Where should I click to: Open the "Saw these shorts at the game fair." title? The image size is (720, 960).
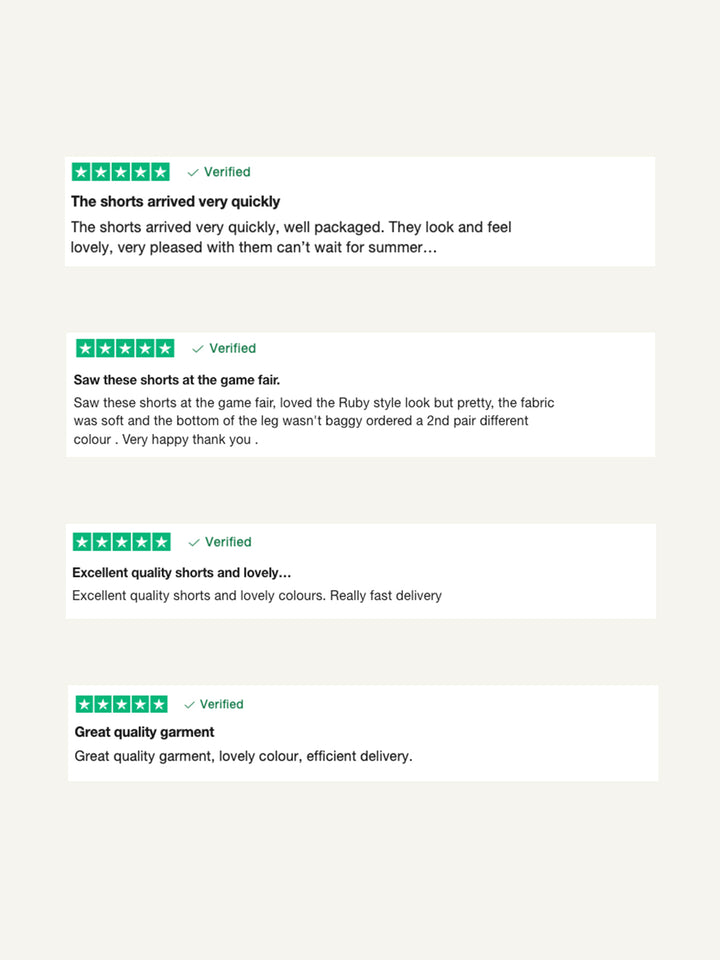[x=177, y=380]
